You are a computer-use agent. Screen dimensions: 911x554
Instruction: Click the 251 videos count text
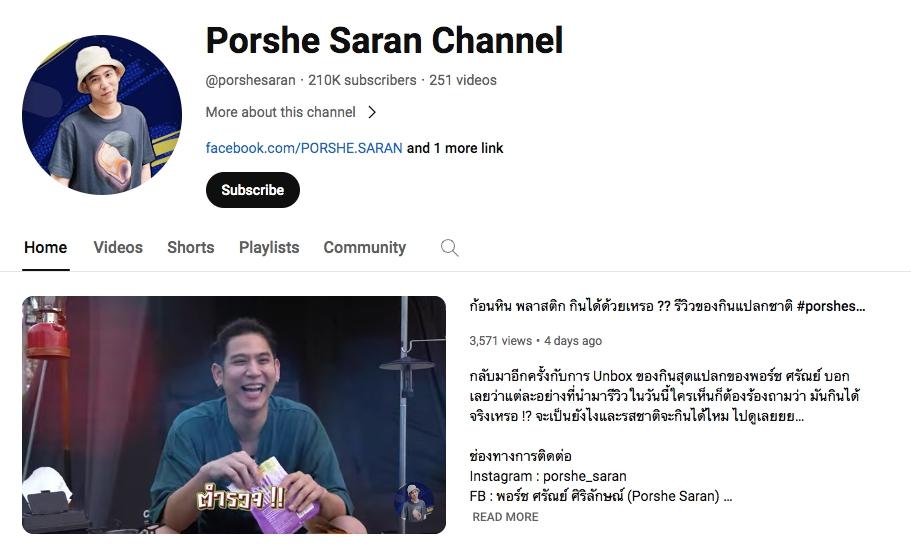point(463,80)
